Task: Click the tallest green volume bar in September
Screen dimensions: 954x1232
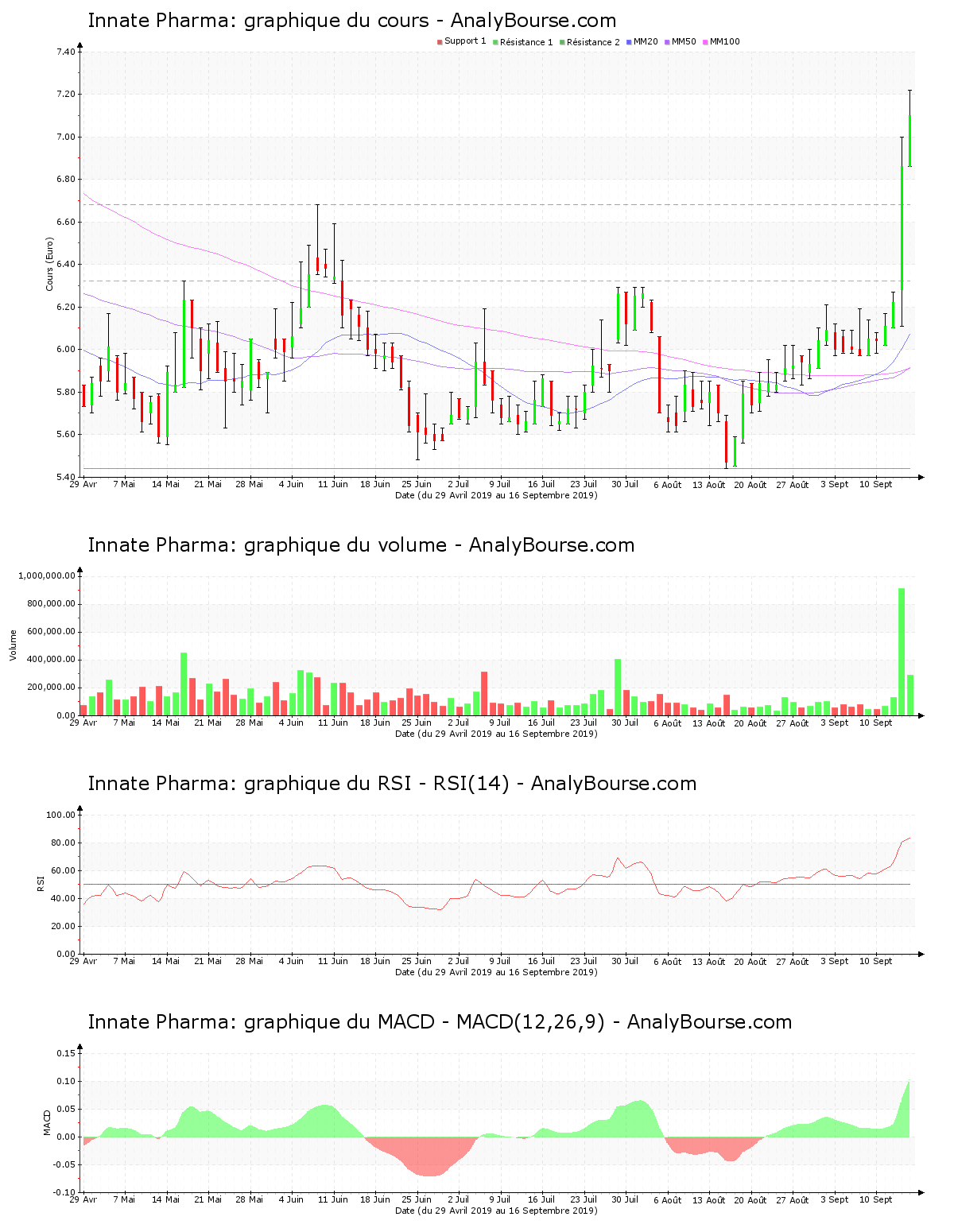Action: click(902, 652)
